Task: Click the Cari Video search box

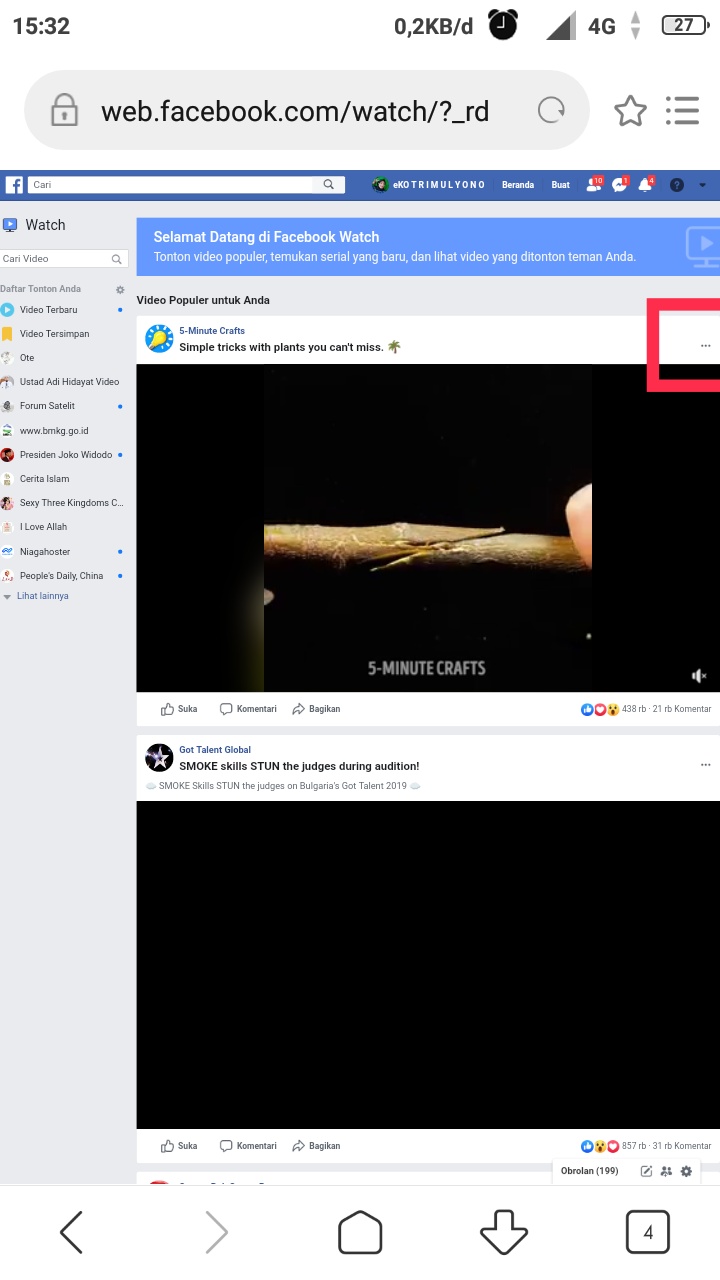Action: tap(64, 259)
